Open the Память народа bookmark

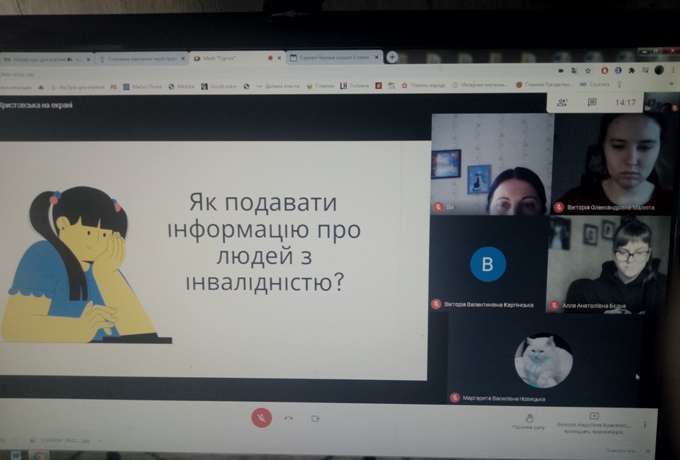coord(424,85)
